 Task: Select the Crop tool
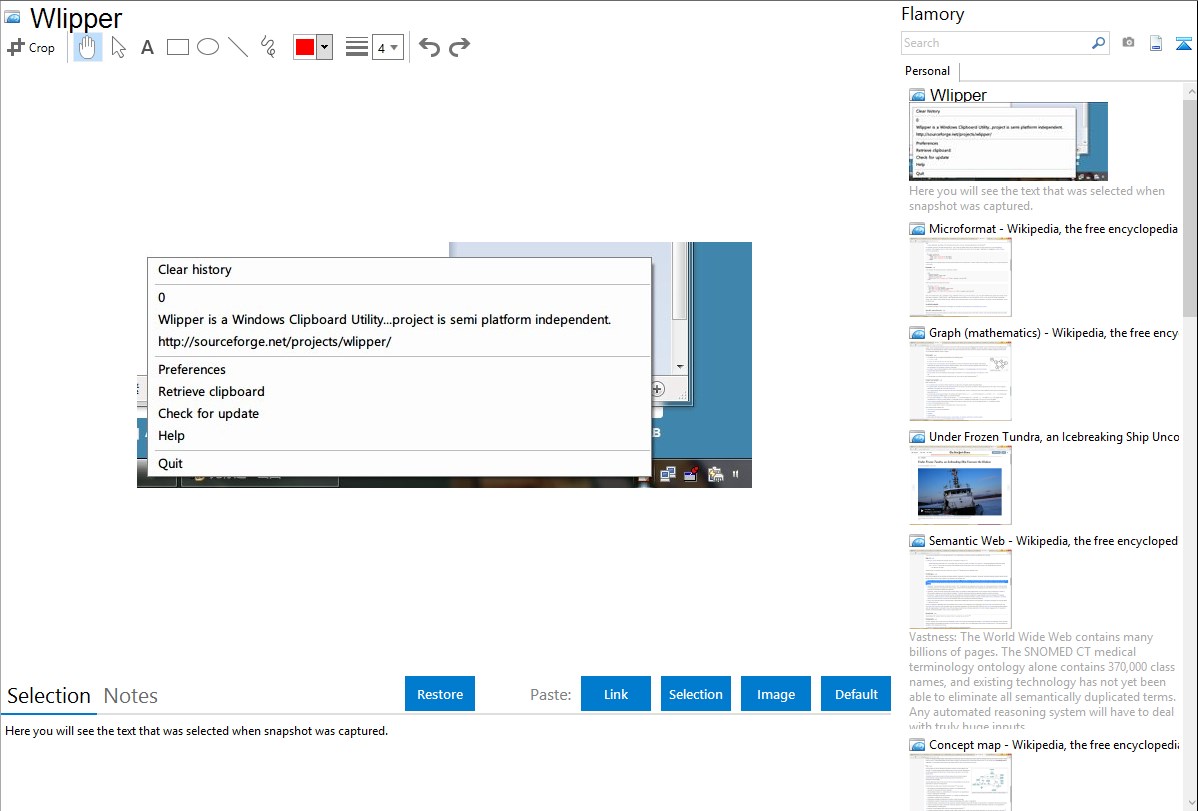click(31, 47)
